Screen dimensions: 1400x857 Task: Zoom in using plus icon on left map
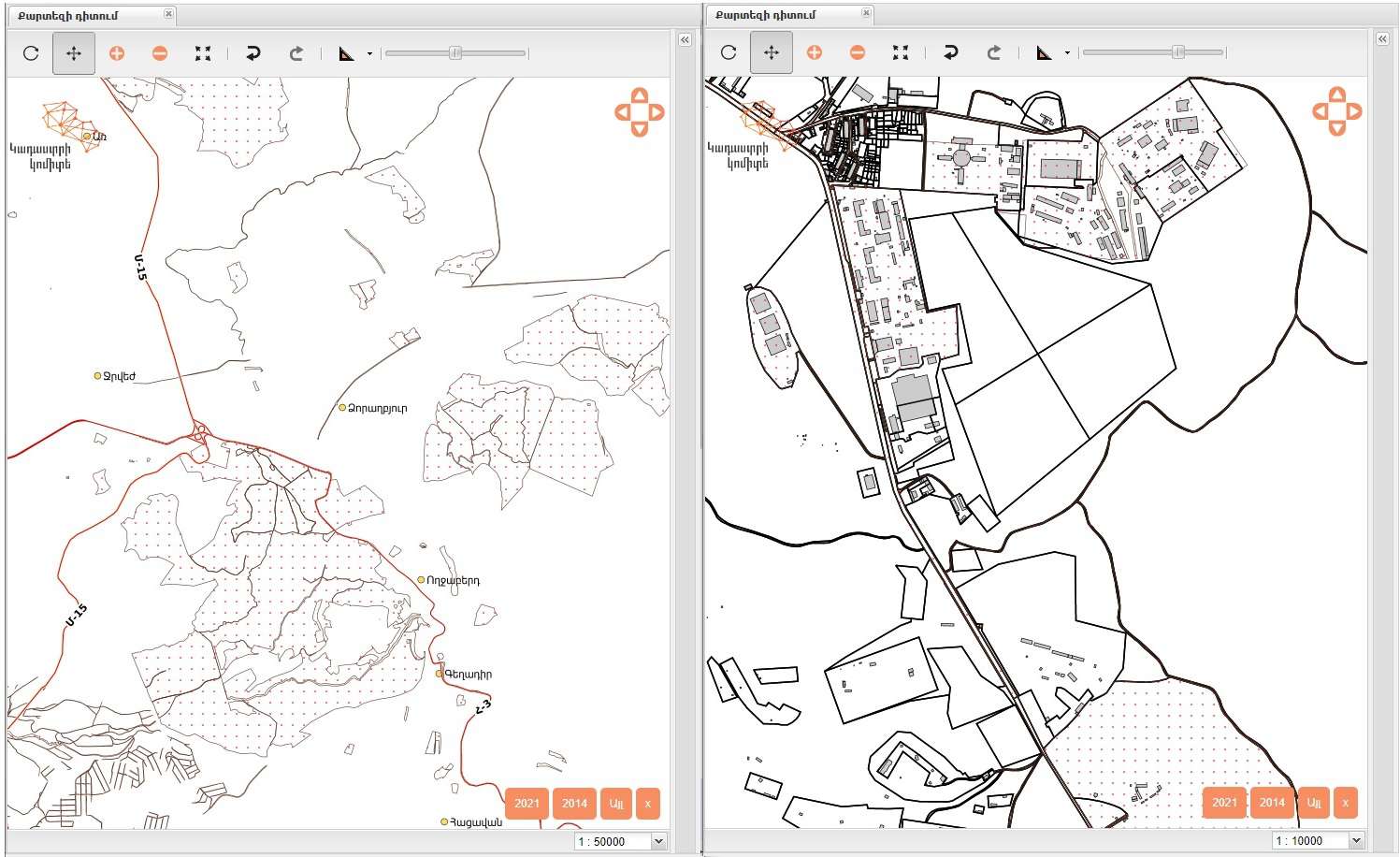117,53
